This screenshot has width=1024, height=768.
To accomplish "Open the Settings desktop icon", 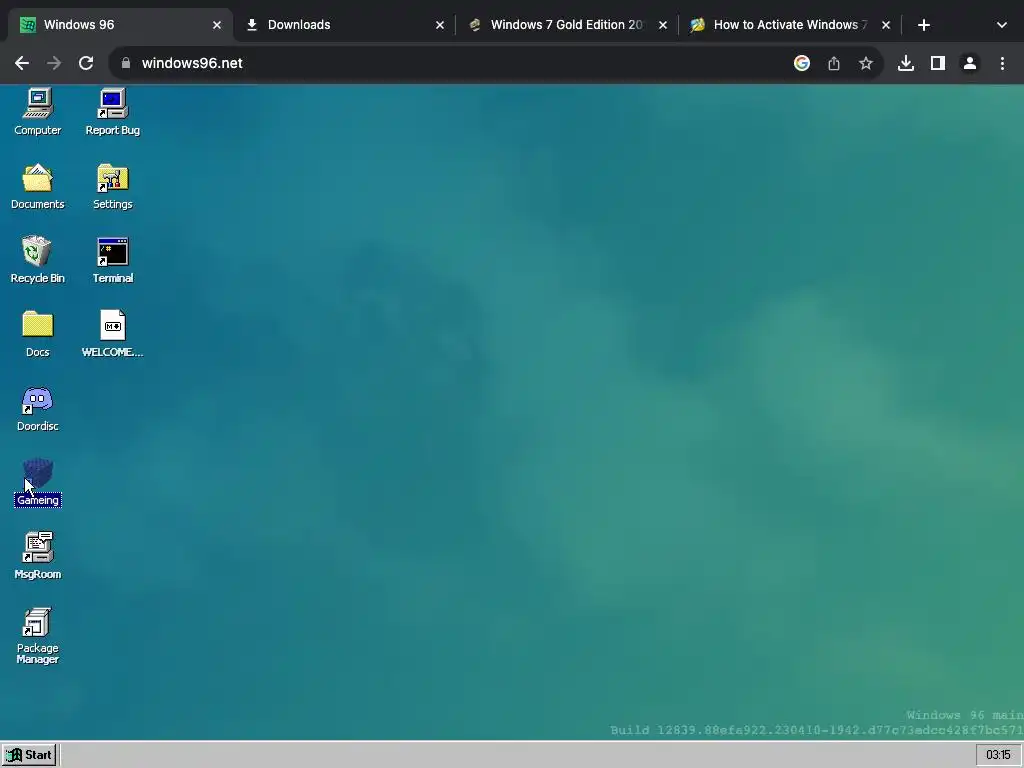I will click(112, 186).
